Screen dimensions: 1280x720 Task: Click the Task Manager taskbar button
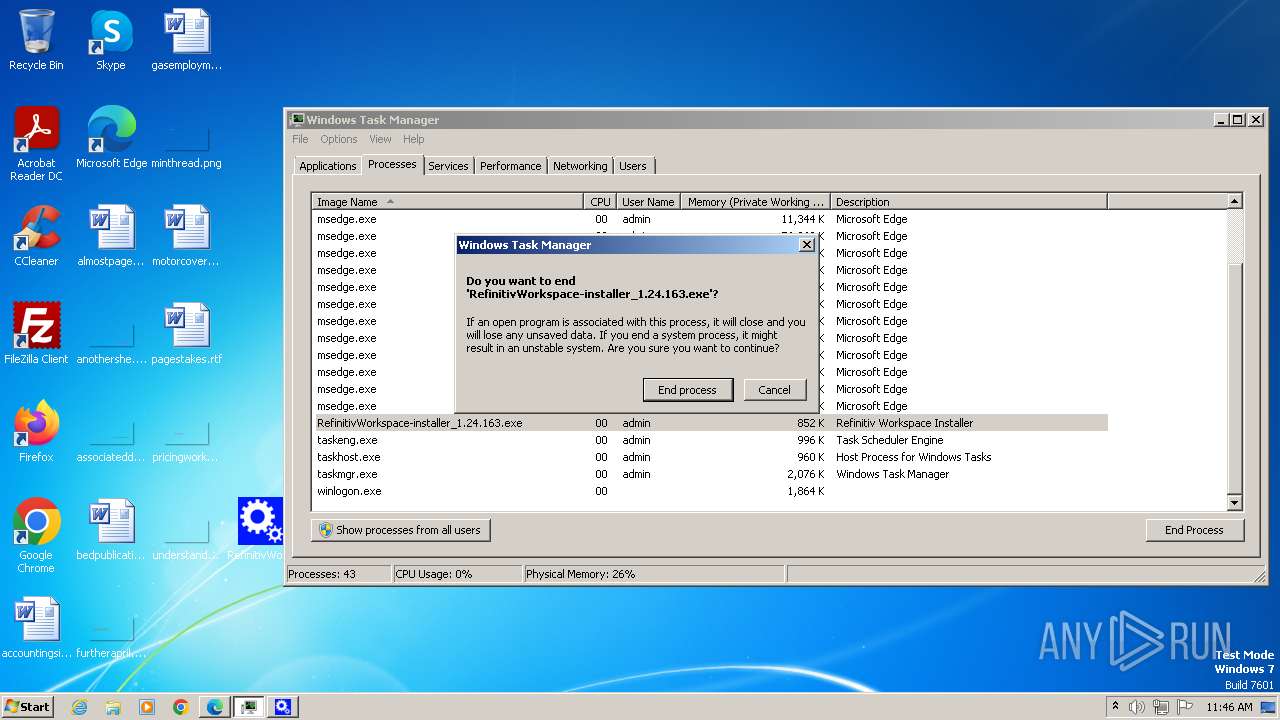click(x=249, y=707)
